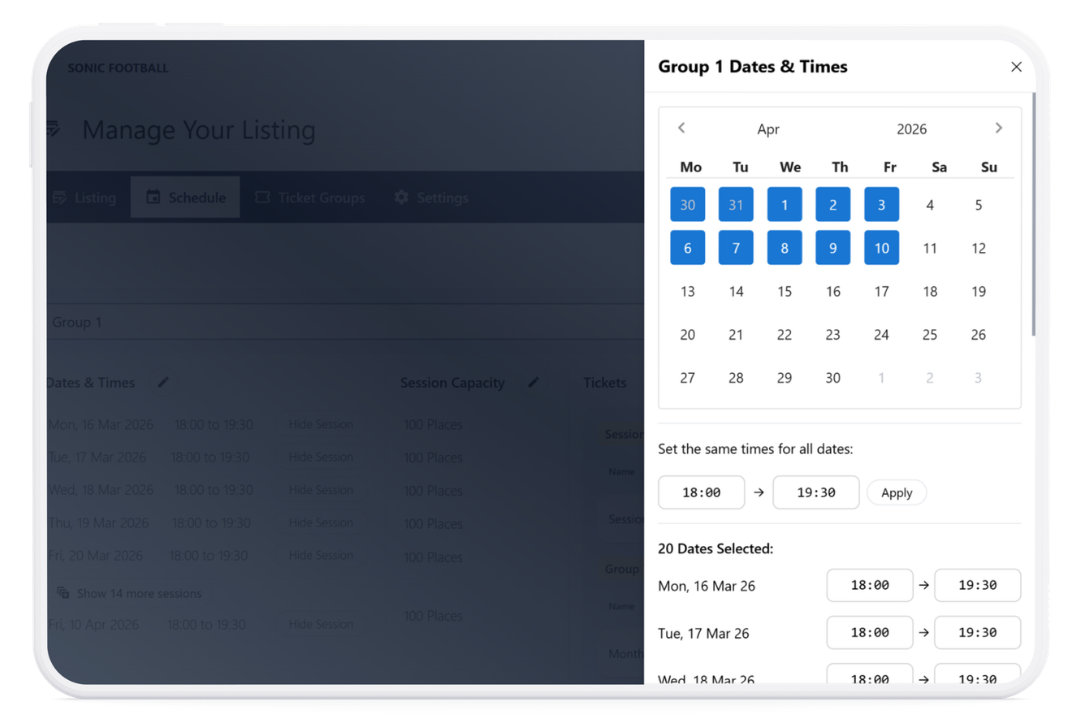
Task: Hide the Tue, 17 Mar 2026 session
Action: (321, 457)
